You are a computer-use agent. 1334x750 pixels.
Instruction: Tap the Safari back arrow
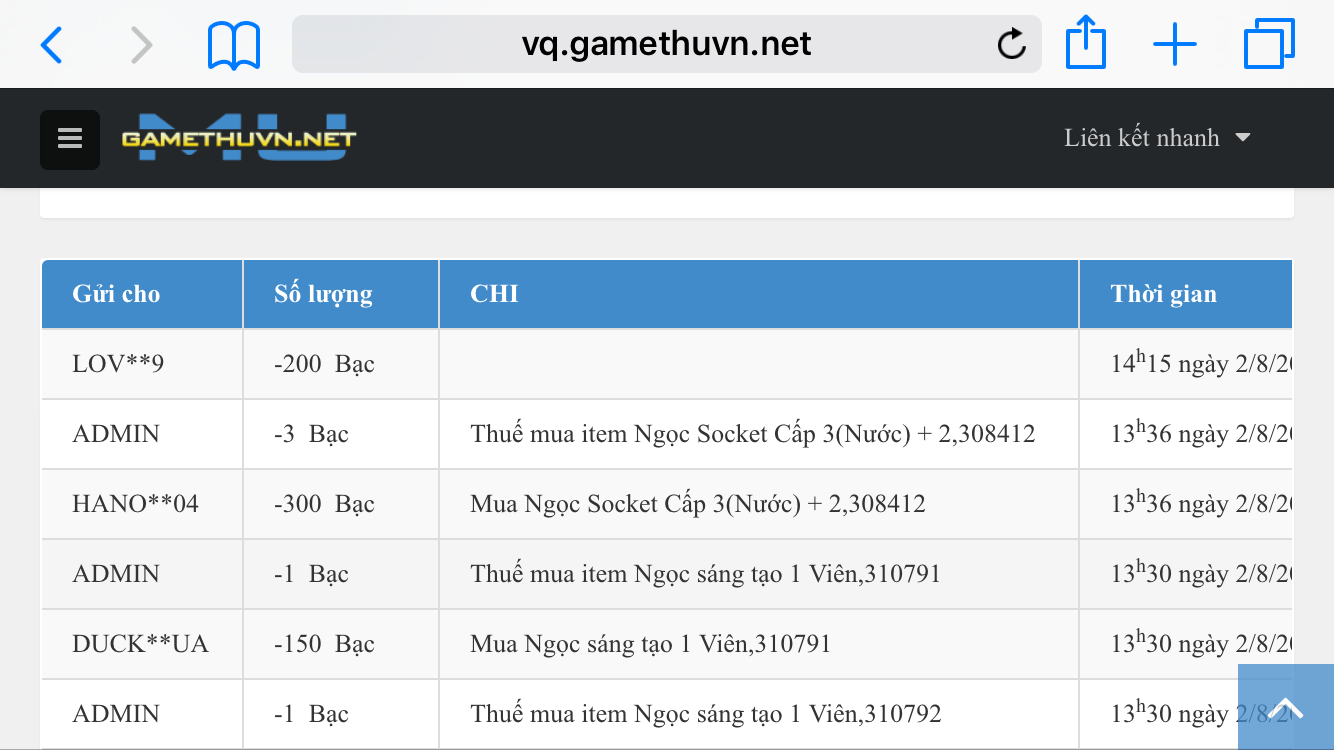pos(51,45)
